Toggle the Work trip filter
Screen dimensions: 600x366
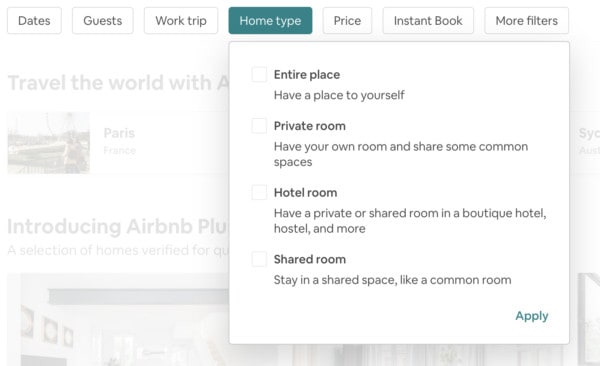(x=181, y=21)
